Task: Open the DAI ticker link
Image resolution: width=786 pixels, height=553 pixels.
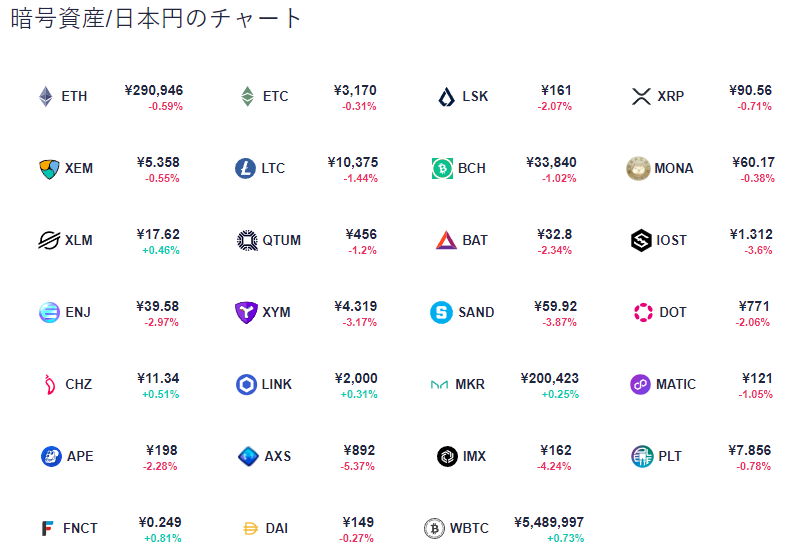Action: coord(277,528)
